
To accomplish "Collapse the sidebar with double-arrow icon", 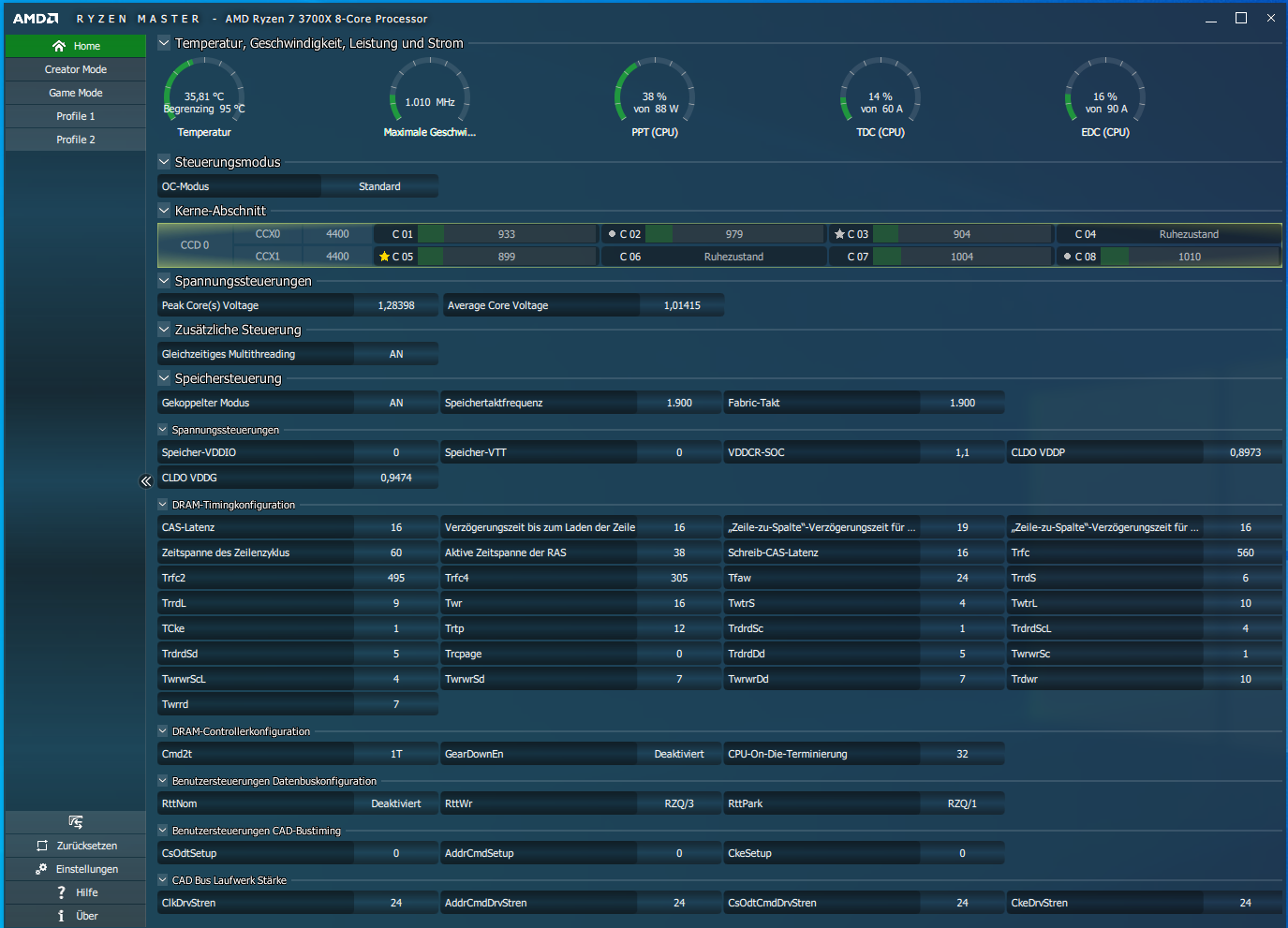I will coord(146,481).
